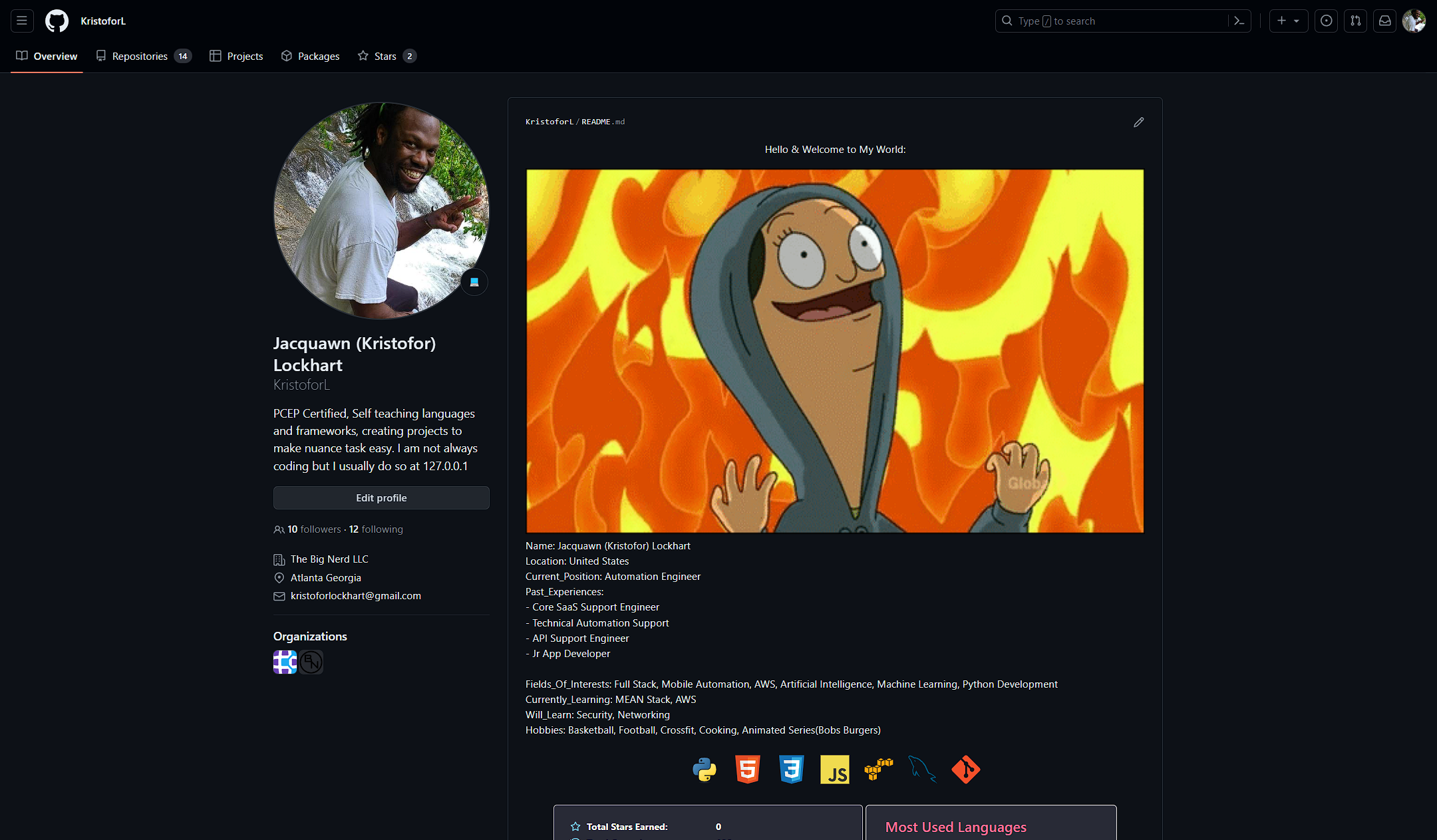1437x840 pixels.
Task: Open the Projects tab
Action: (x=236, y=56)
